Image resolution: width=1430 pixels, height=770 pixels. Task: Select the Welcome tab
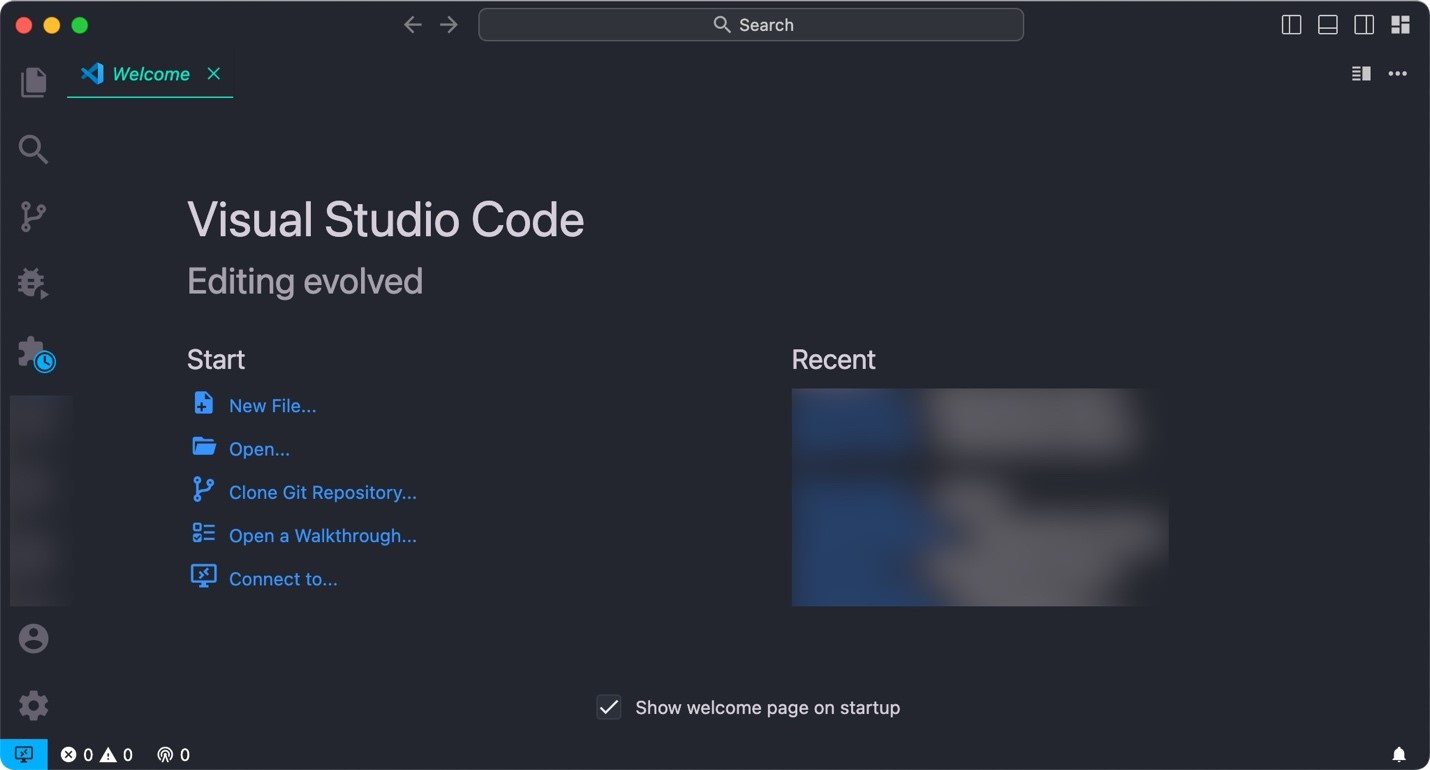coord(150,74)
